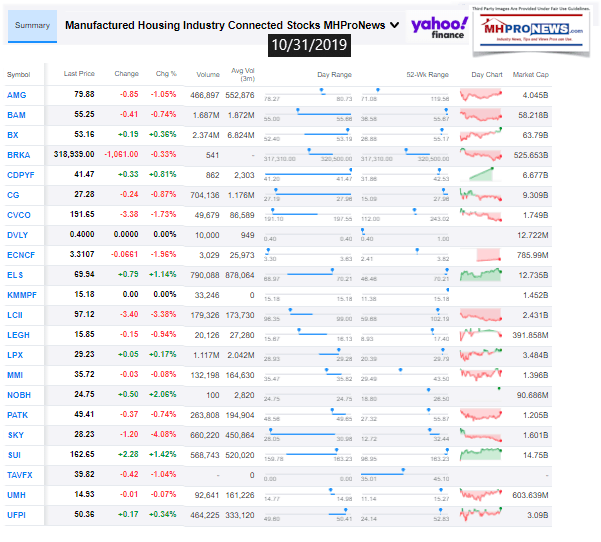Select BRKA last price 318,939.00
Screen dimensions: 601x542
click(x=74, y=154)
